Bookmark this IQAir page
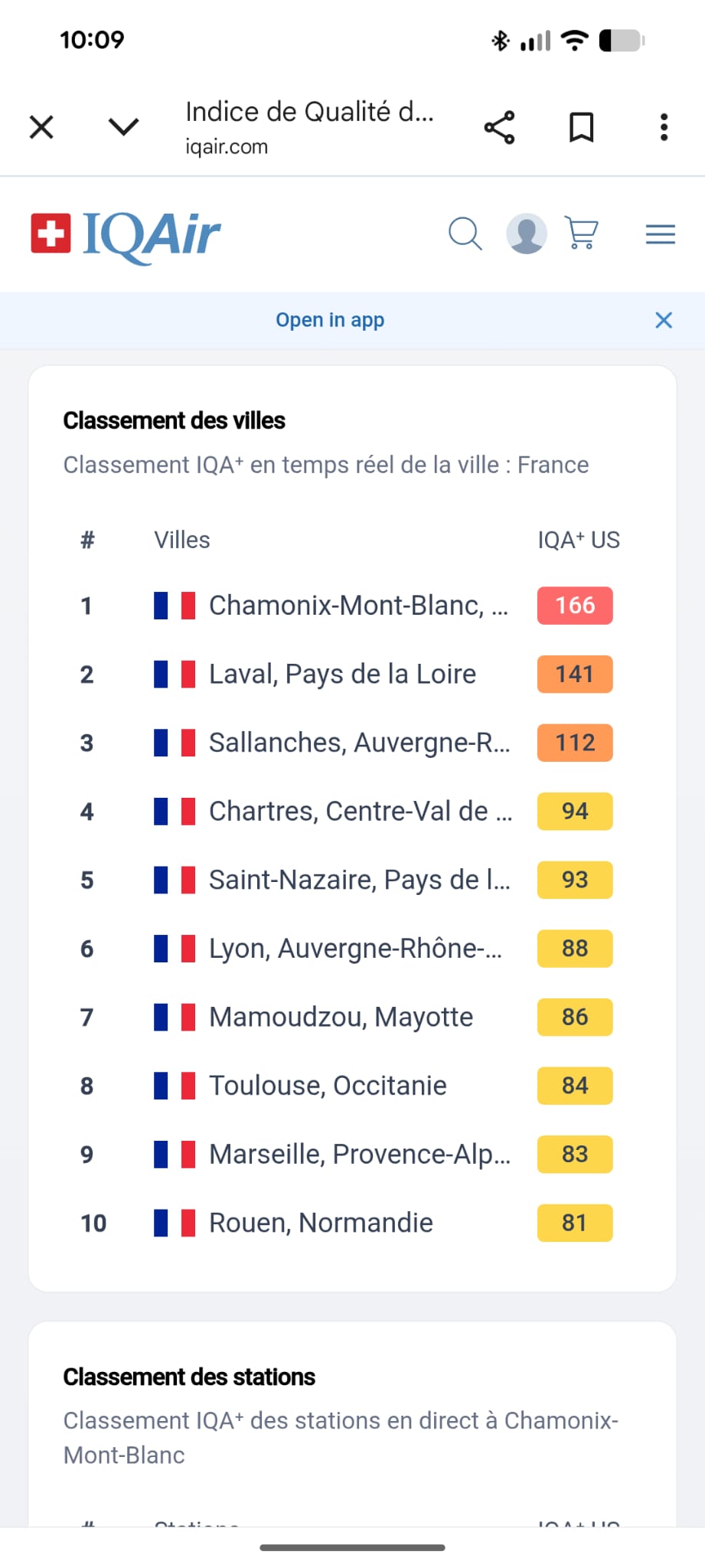The height and width of the screenshot is (1568, 705). pos(581,127)
